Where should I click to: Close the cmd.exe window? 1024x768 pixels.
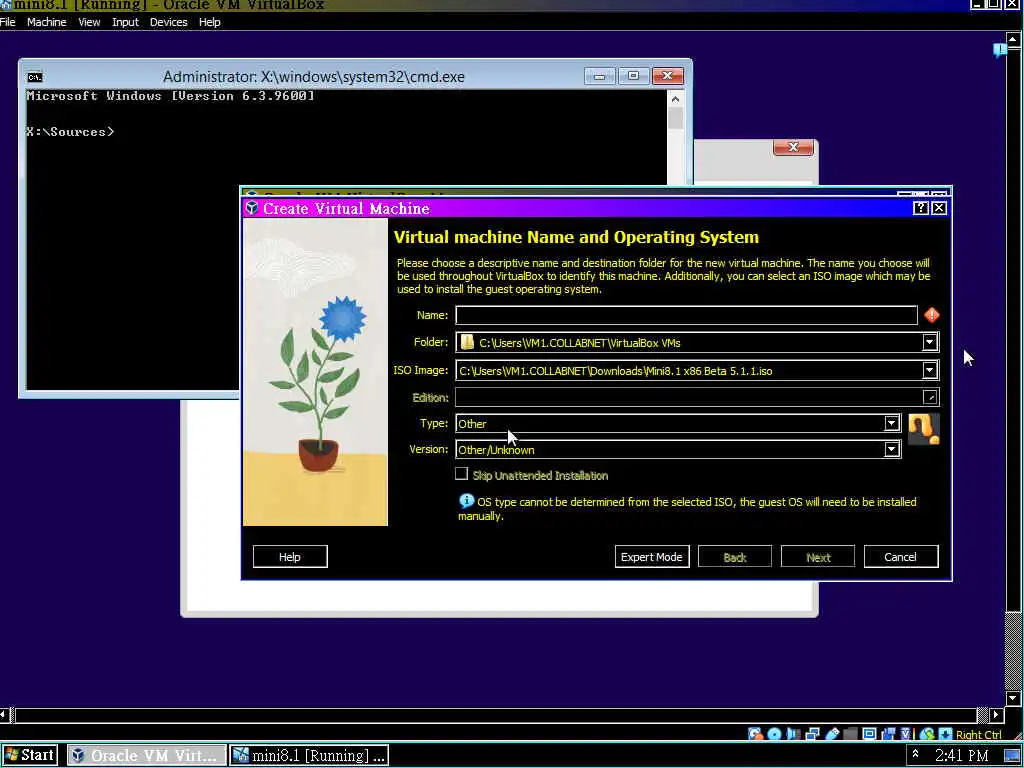(x=667, y=76)
